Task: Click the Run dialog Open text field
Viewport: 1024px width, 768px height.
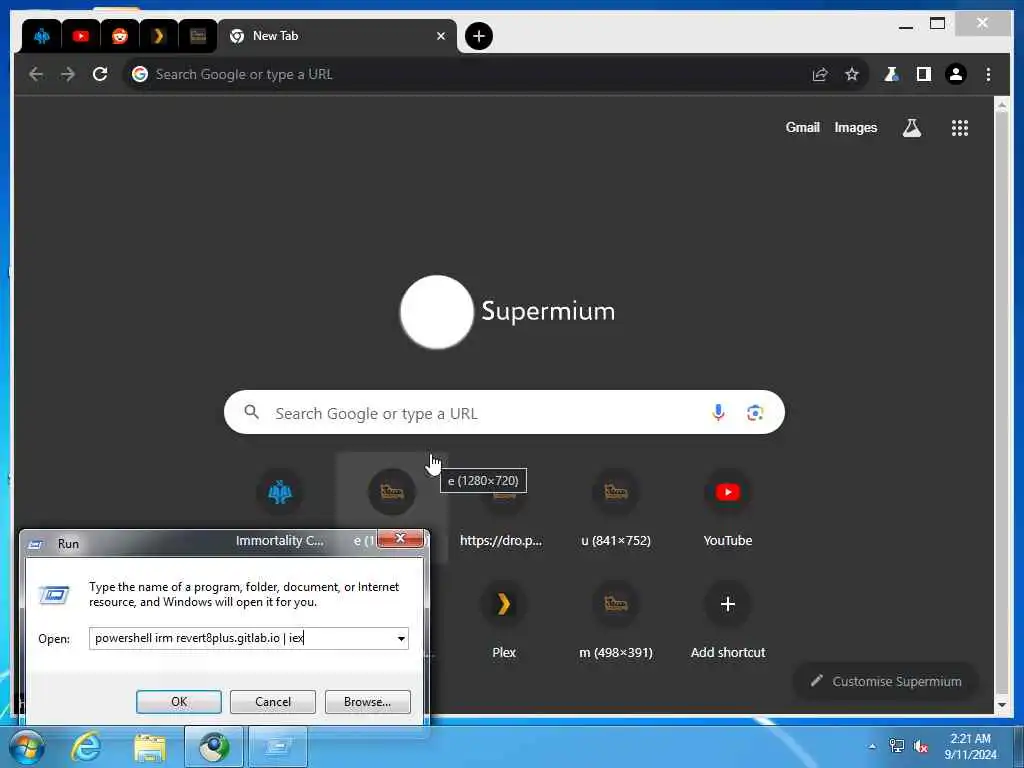Action: (242, 638)
